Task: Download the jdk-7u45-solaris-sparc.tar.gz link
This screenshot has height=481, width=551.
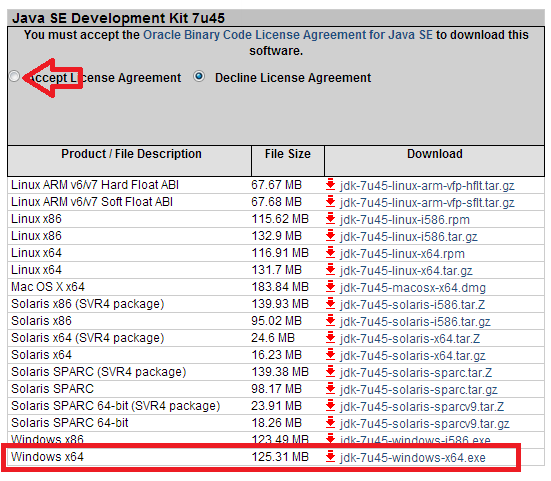Action: tap(419, 390)
